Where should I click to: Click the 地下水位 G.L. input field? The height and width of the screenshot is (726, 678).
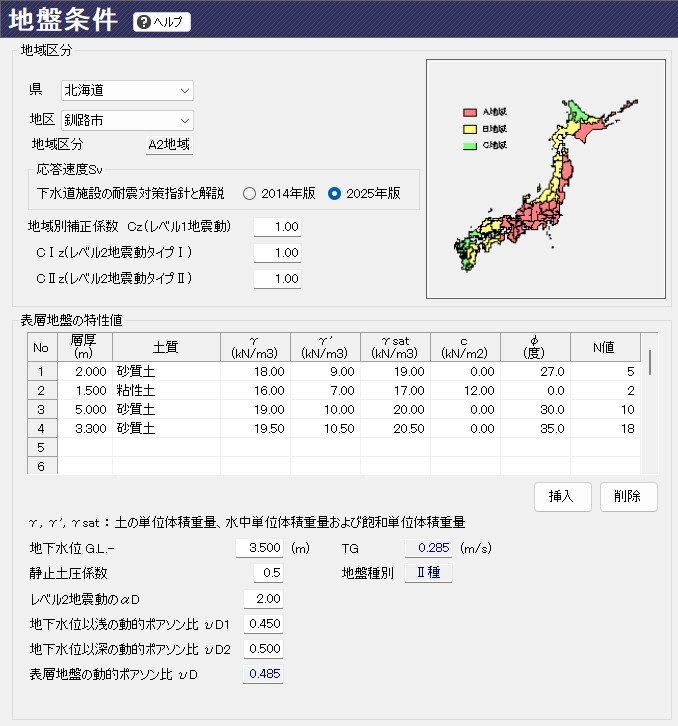(x=260, y=548)
